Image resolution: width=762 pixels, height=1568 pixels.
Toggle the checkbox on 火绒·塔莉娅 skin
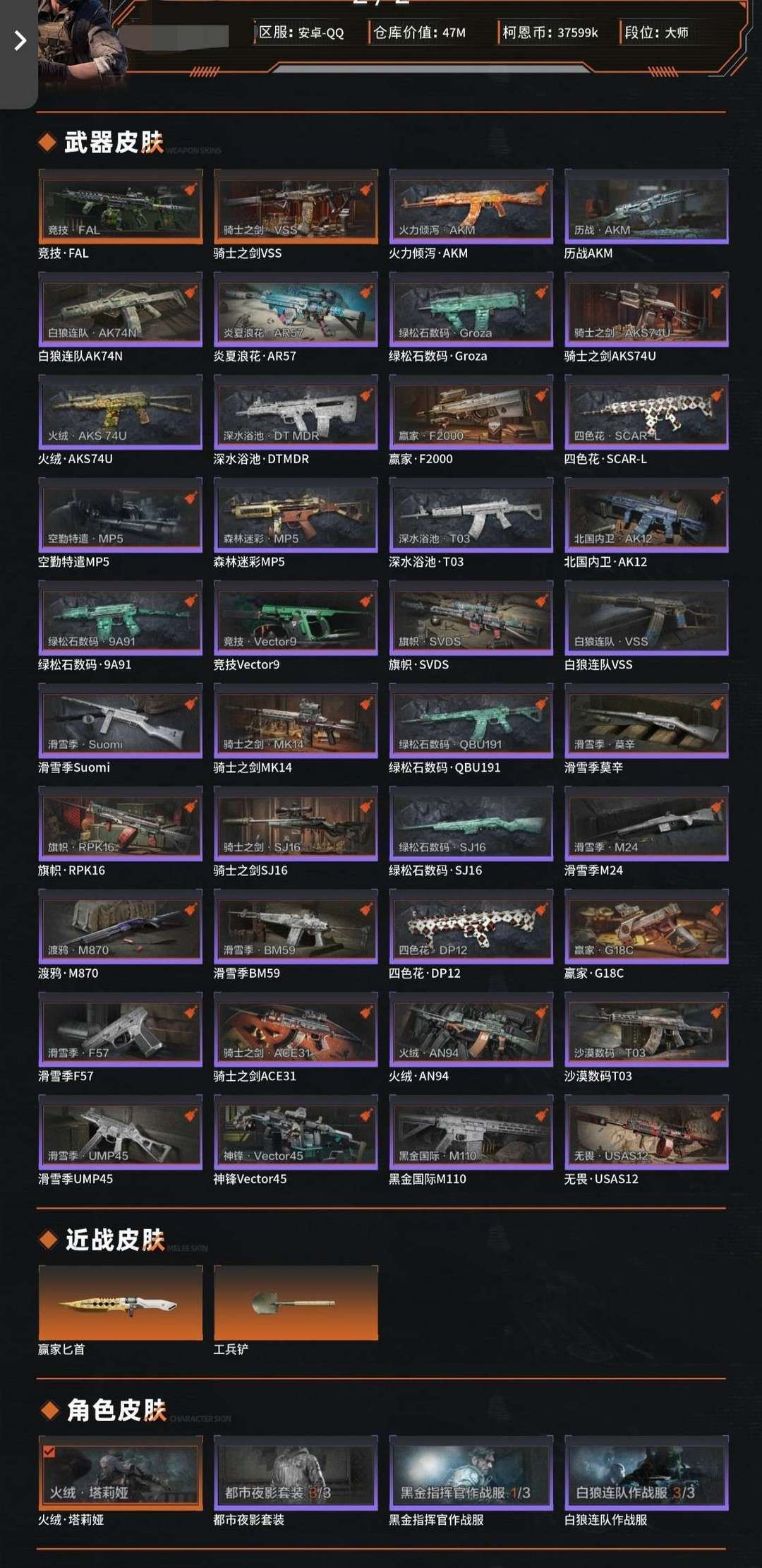coord(49,1452)
